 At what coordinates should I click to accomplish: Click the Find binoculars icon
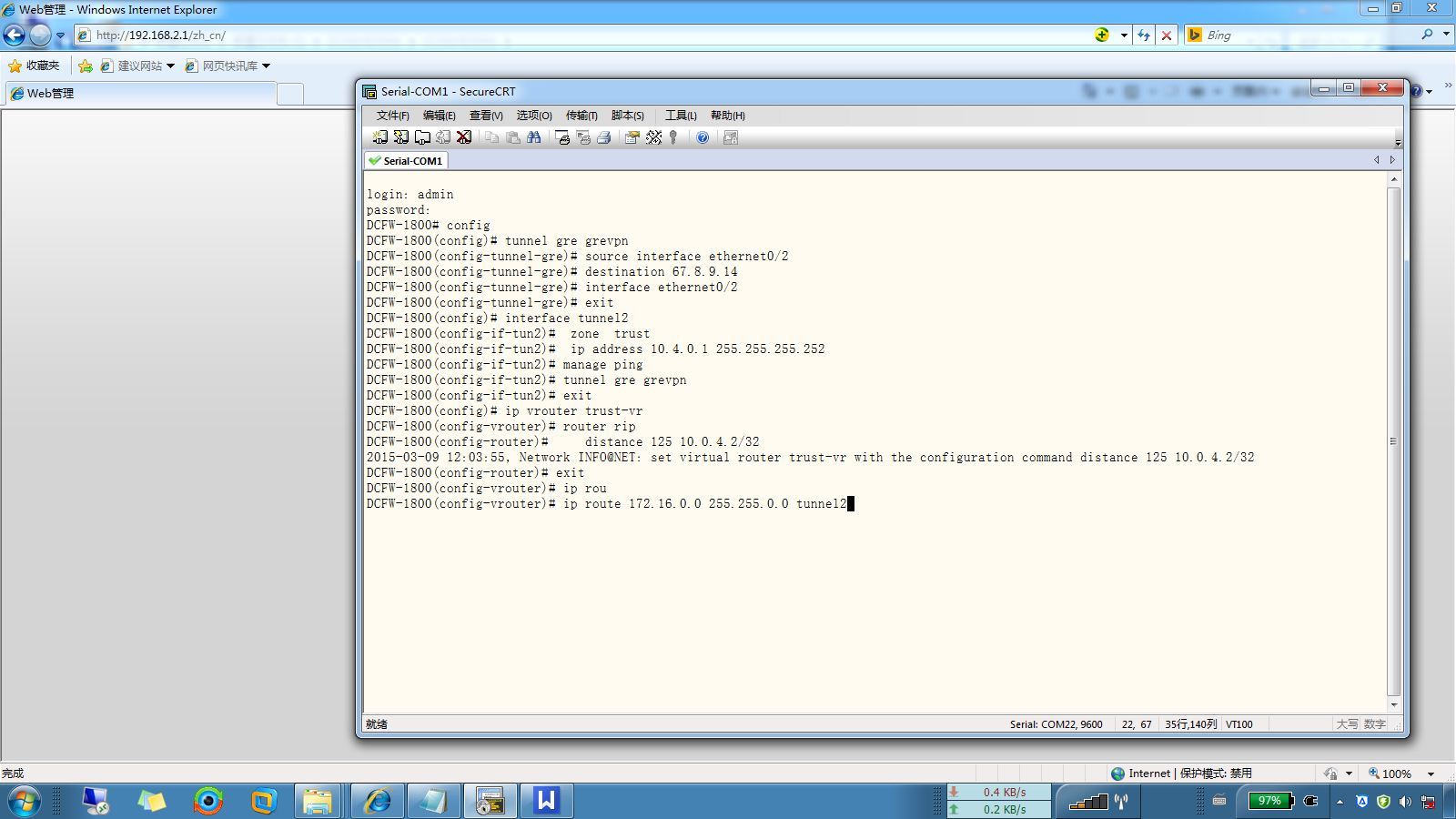coord(534,137)
